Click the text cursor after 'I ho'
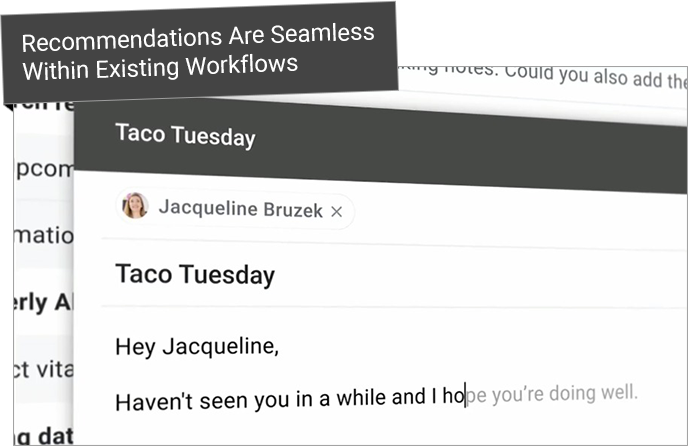The width and height of the screenshot is (688, 446). click(x=465, y=395)
